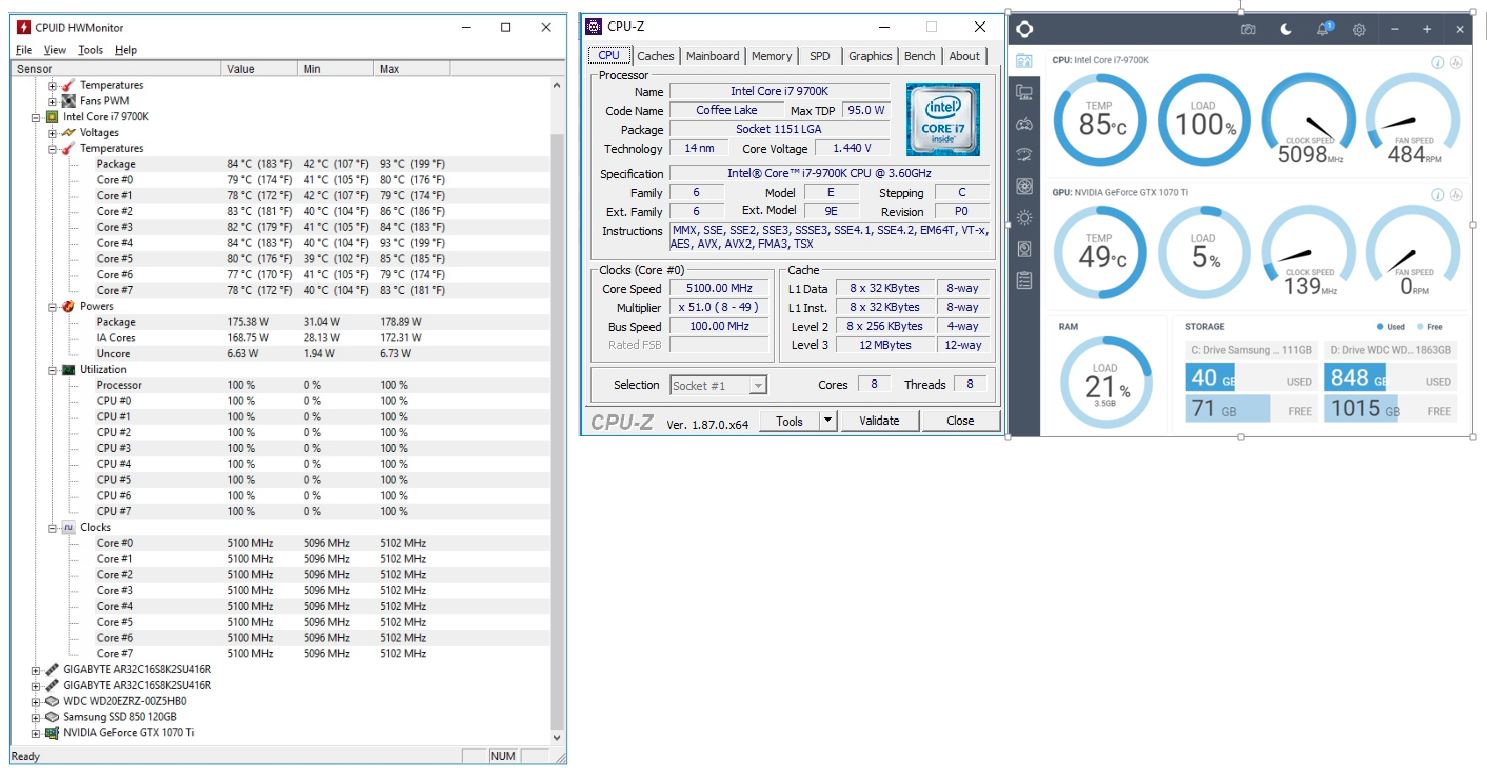The height and width of the screenshot is (768, 1487).
Task: Open the computer monitor icon in CAM sidebar
Action: (x=1024, y=93)
